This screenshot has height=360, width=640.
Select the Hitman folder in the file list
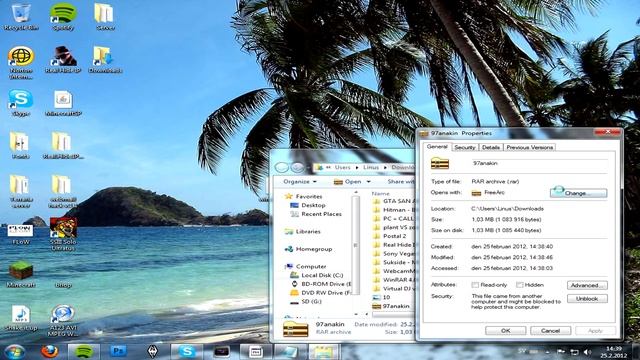click(x=393, y=210)
